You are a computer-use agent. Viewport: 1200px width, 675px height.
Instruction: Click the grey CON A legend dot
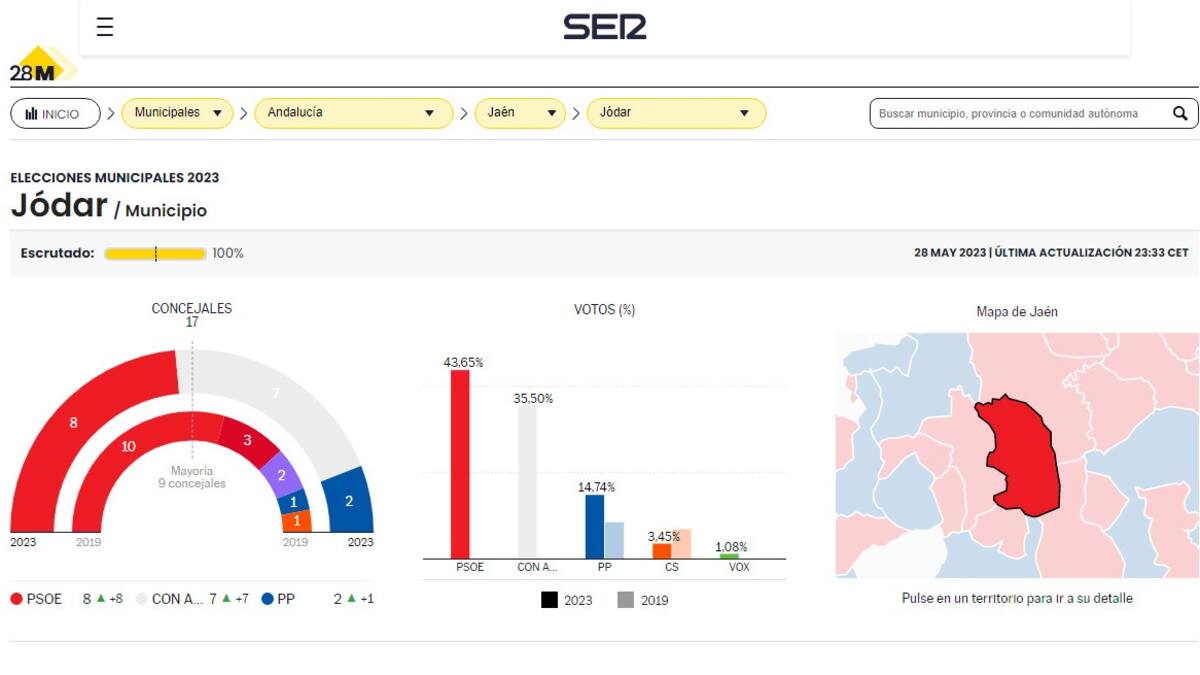[x=140, y=598]
